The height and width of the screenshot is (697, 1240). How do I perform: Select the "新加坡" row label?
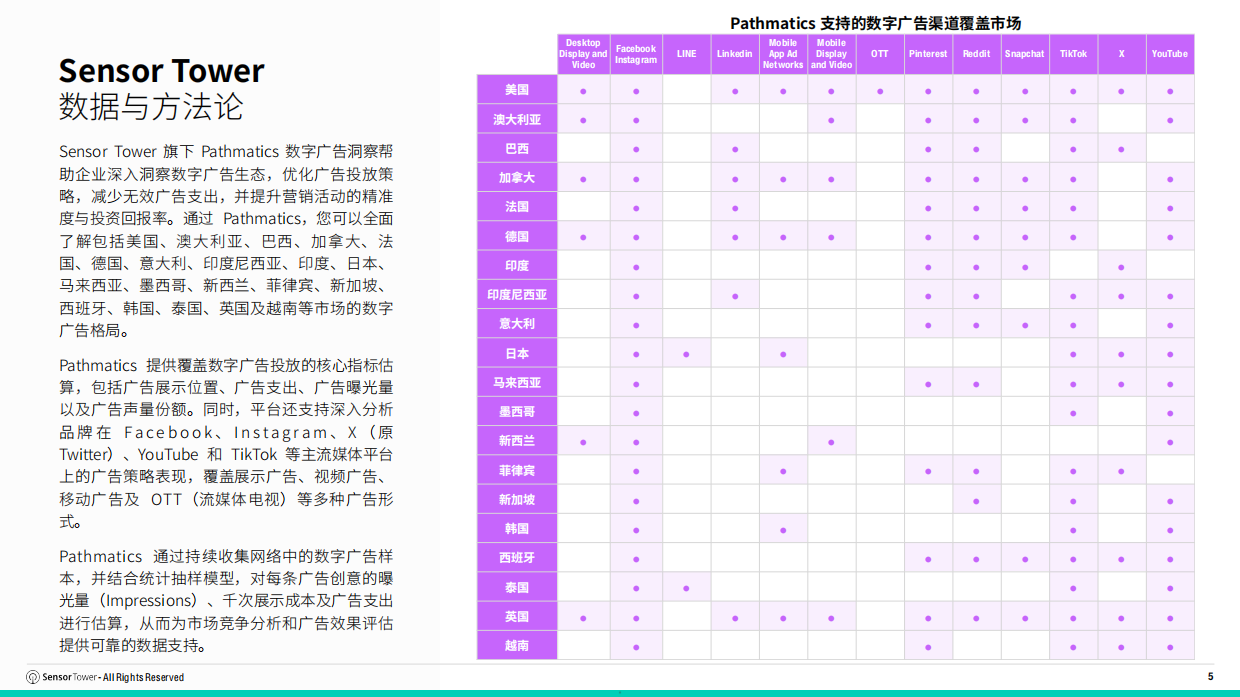517,500
